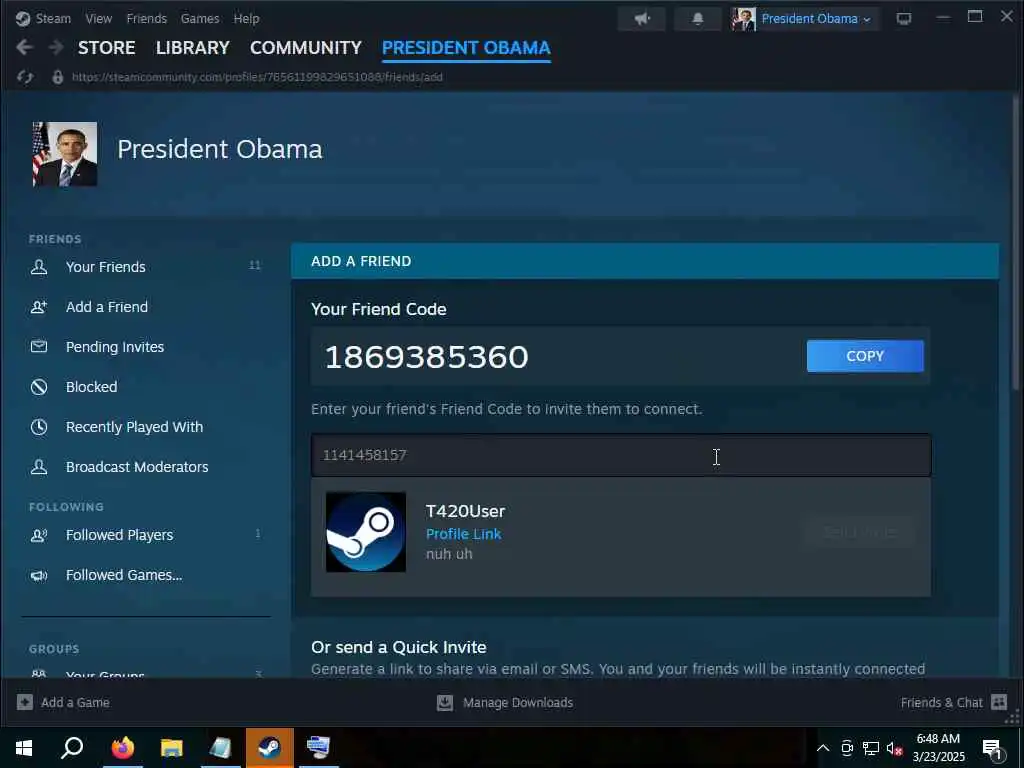Click the Manage Downloads download icon

coord(445,703)
